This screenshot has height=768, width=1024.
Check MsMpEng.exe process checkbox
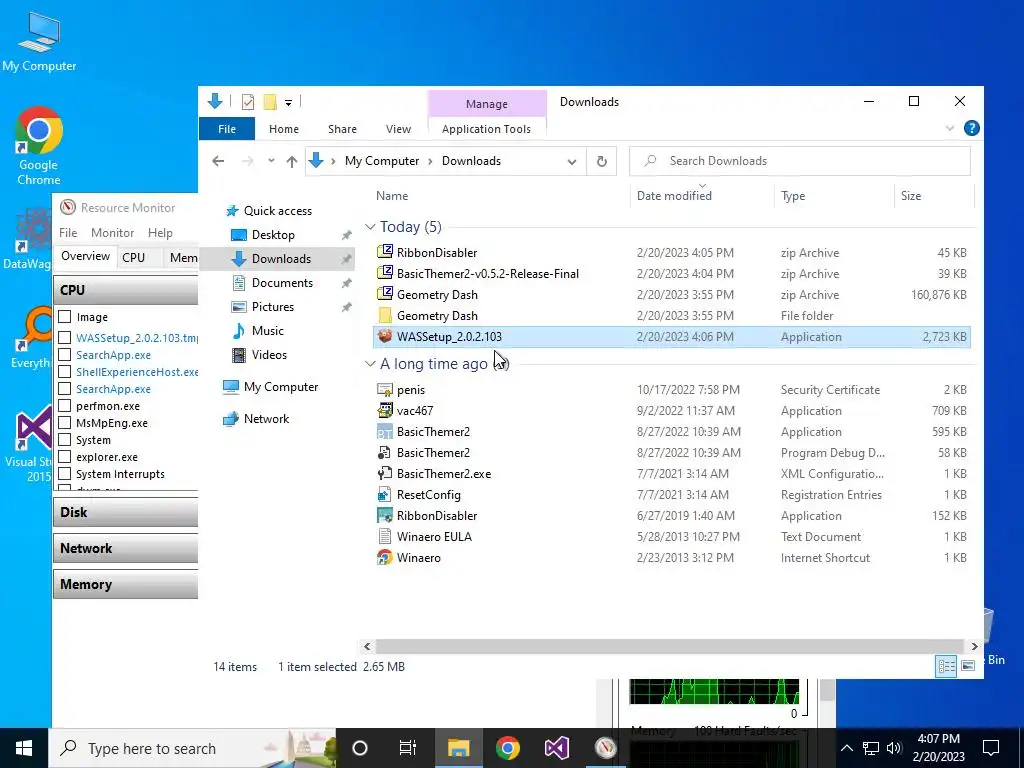[x=65, y=423]
